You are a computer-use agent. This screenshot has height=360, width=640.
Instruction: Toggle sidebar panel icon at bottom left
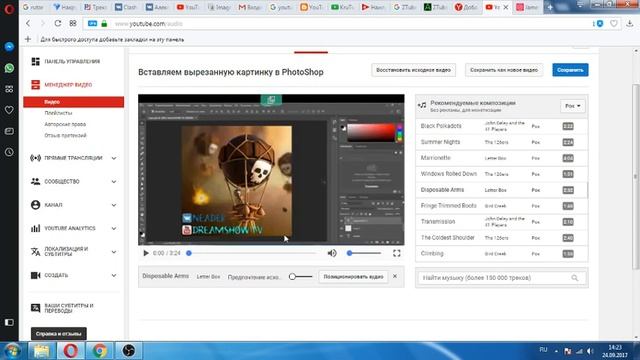coord(9,322)
